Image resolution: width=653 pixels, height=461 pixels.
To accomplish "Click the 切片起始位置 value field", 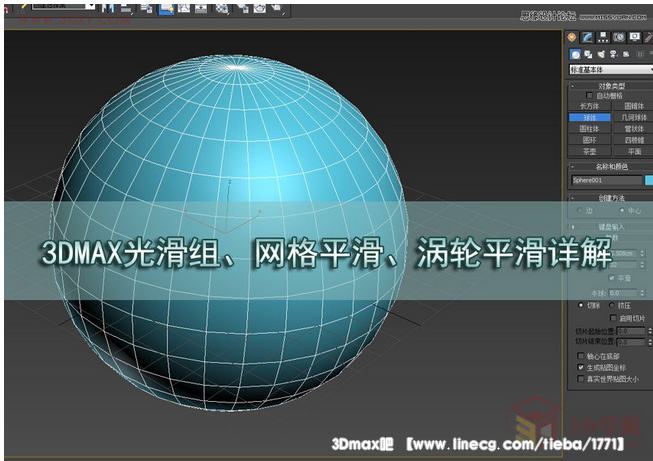I will coord(631,331).
